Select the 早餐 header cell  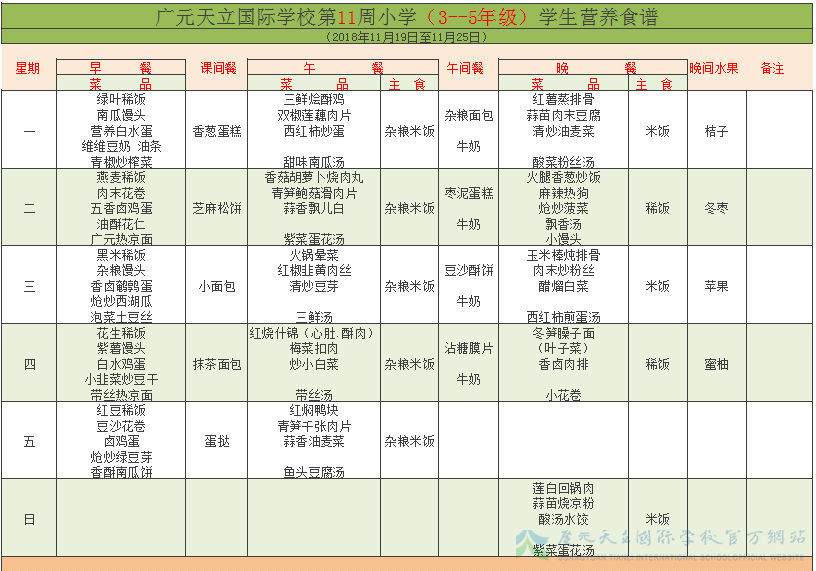point(121,67)
